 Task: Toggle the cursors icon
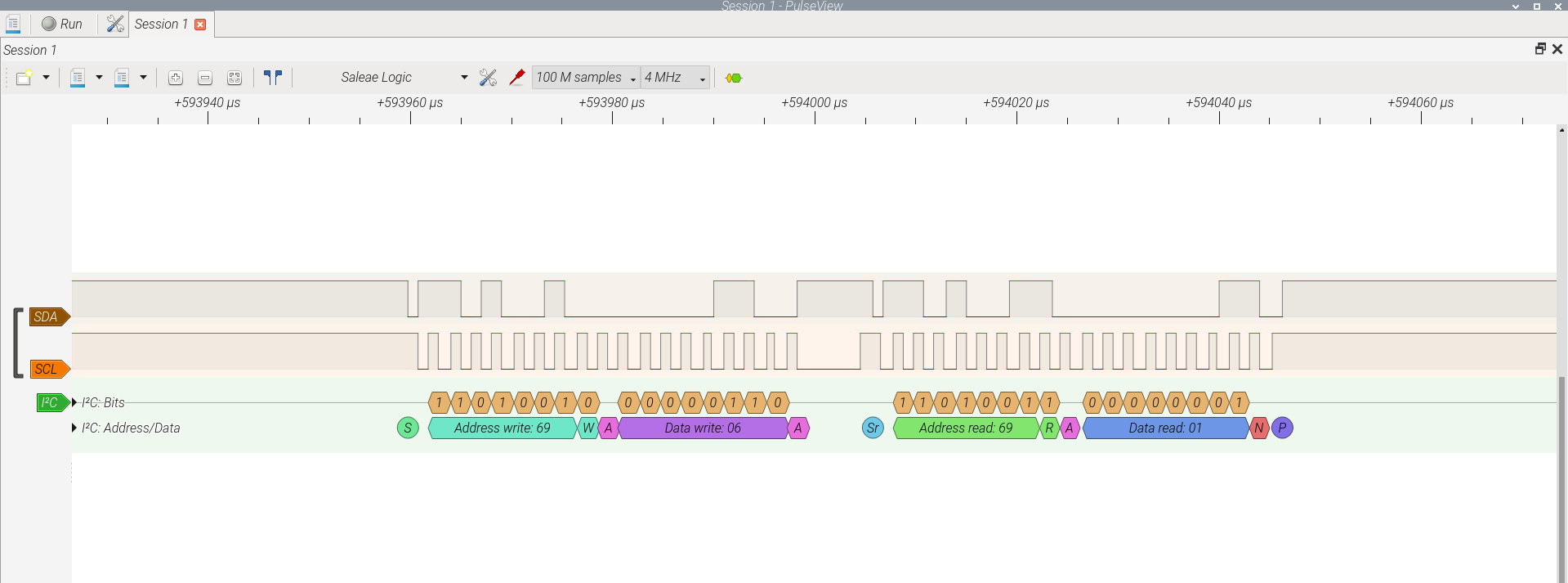(x=273, y=78)
